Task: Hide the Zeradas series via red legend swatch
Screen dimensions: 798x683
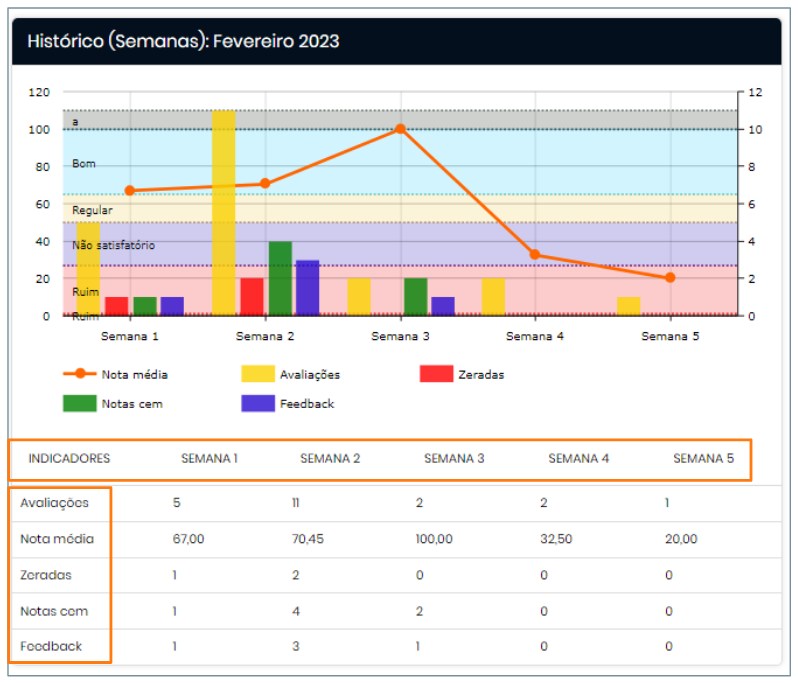Action: pos(436,374)
